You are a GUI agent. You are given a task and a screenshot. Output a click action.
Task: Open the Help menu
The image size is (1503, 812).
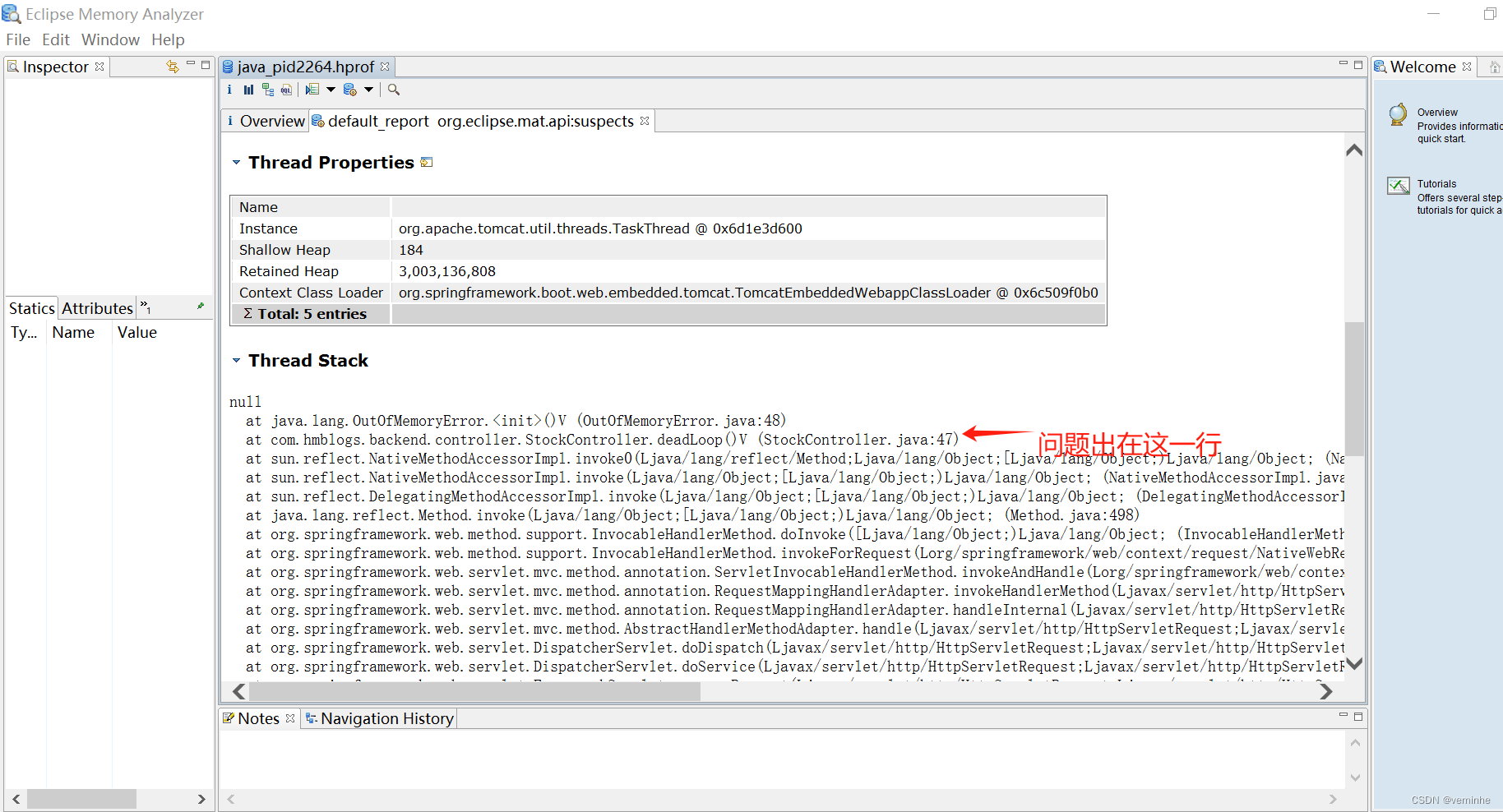[168, 39]
